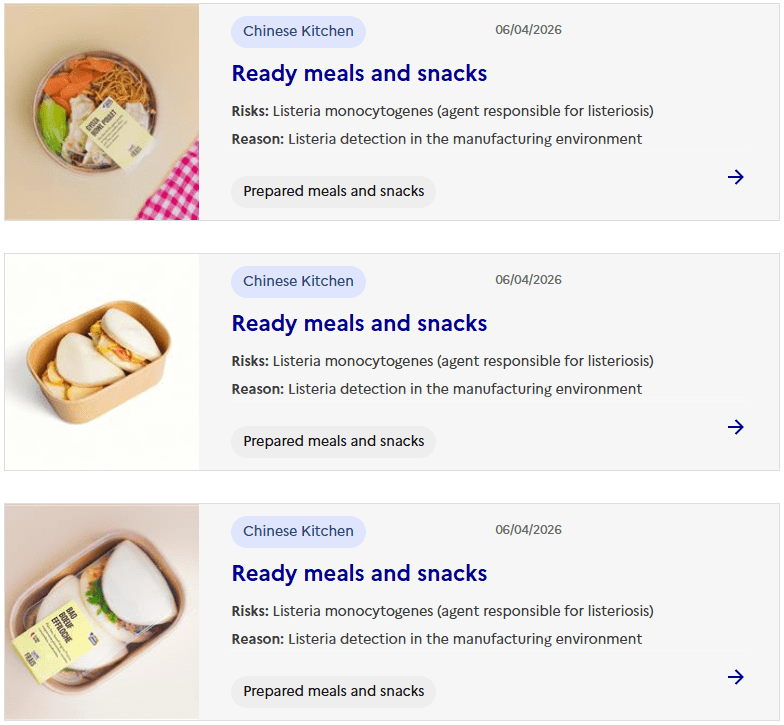Click the arrow icon on the open bao box card
This screenshot has height=725, width=784.
click(736, 427)
